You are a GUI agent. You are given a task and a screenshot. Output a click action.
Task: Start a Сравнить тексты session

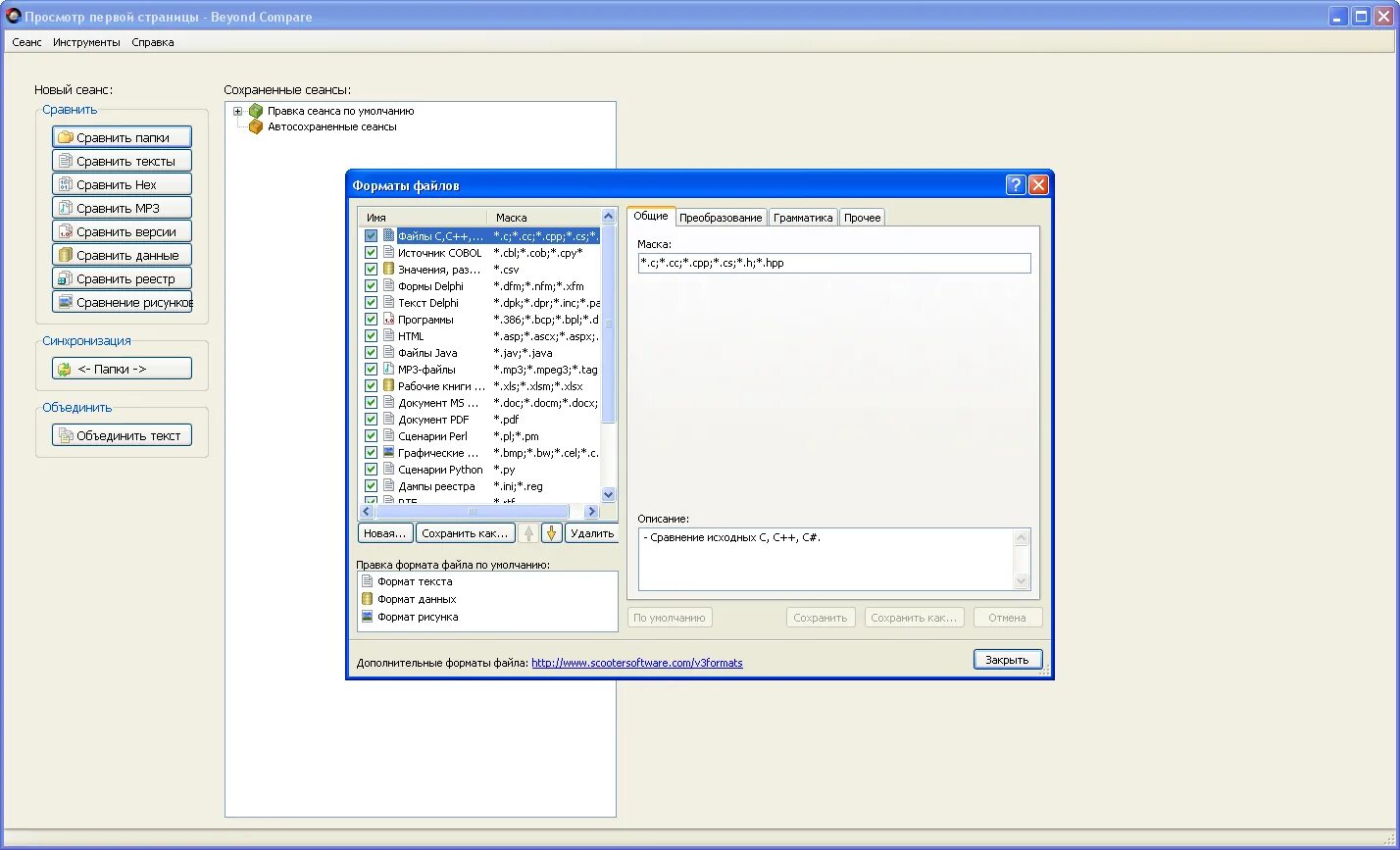point(122,161)
